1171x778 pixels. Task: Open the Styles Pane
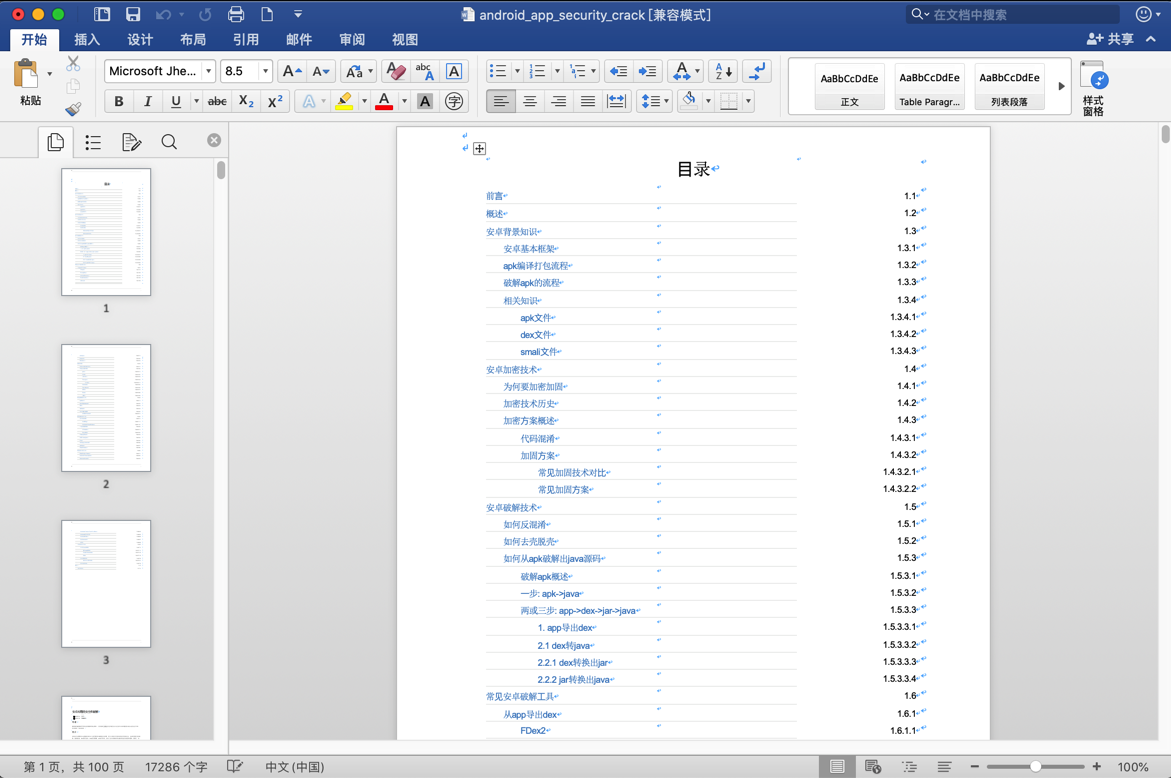click(1093, 88)
